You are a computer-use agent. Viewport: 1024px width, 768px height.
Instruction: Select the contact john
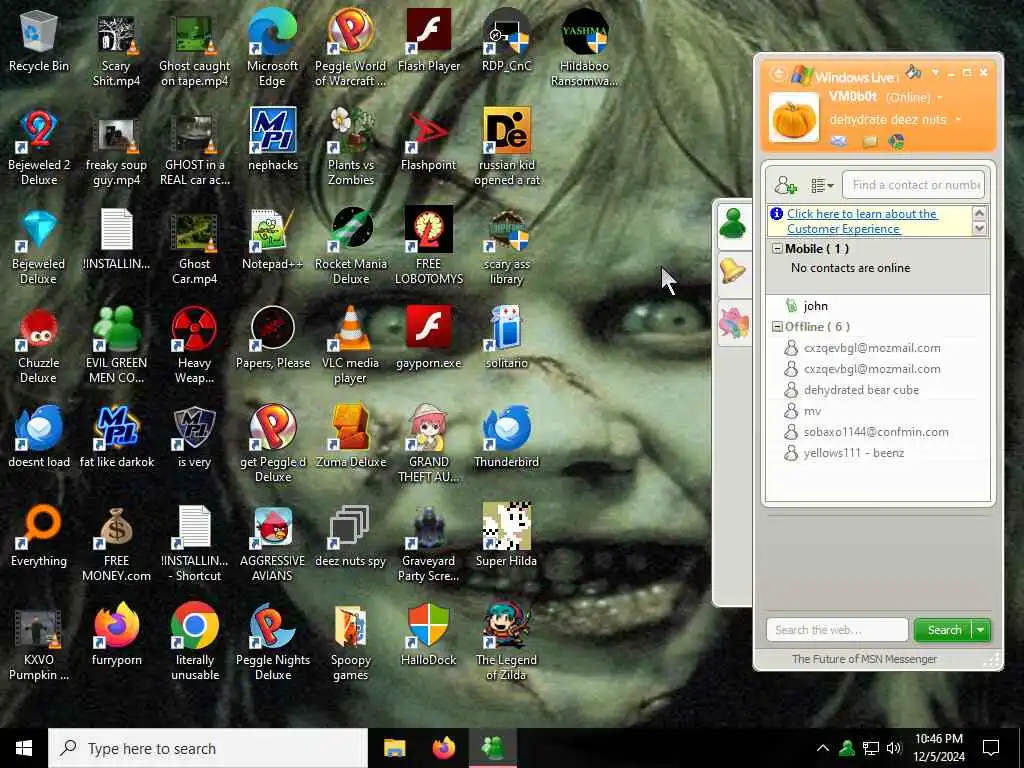point(815,306)
